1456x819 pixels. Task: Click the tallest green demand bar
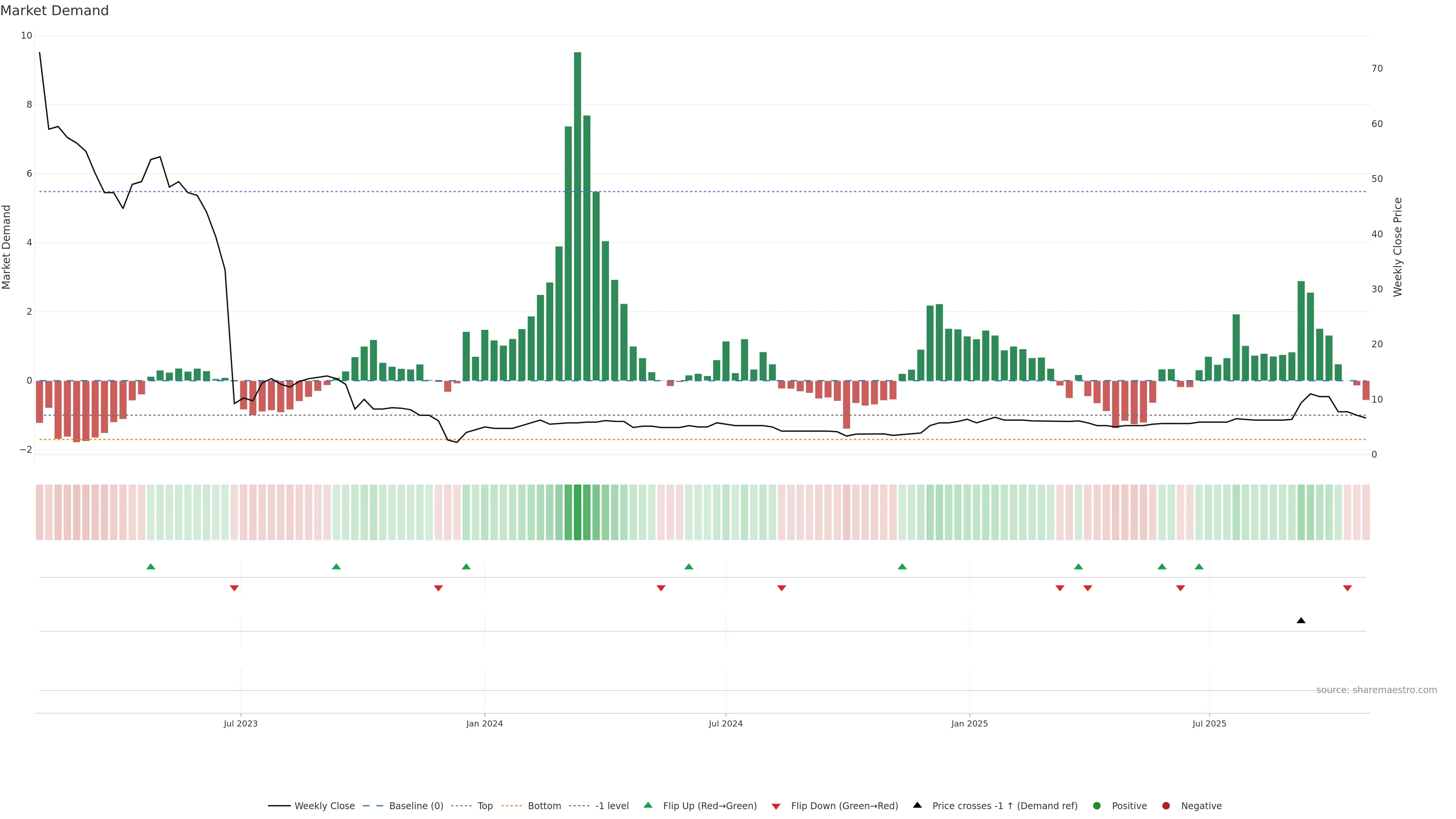pyautogui.click(x=577, y=215)
